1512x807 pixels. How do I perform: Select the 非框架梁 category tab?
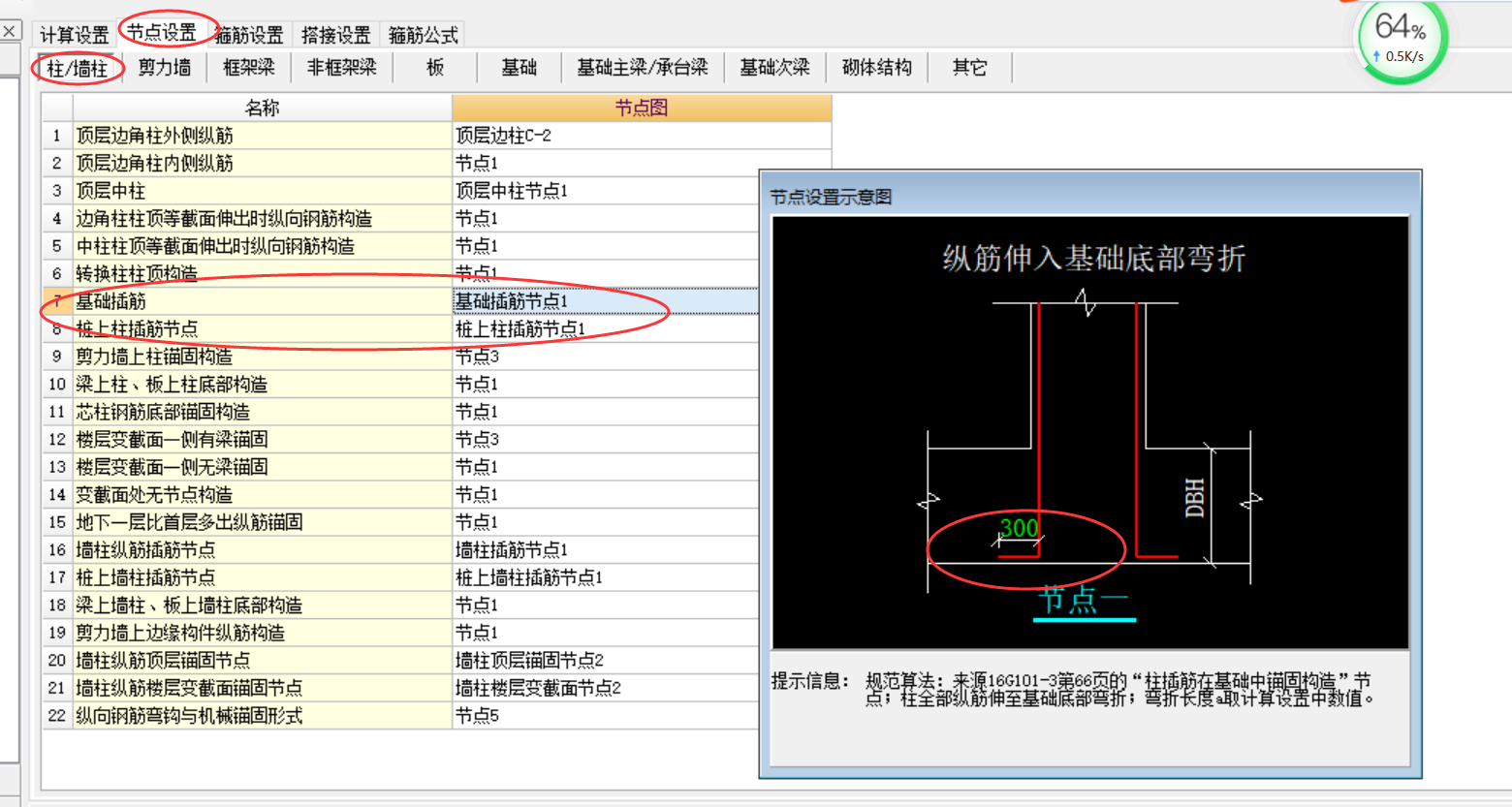pyautogui.click(x=341, y=68)
